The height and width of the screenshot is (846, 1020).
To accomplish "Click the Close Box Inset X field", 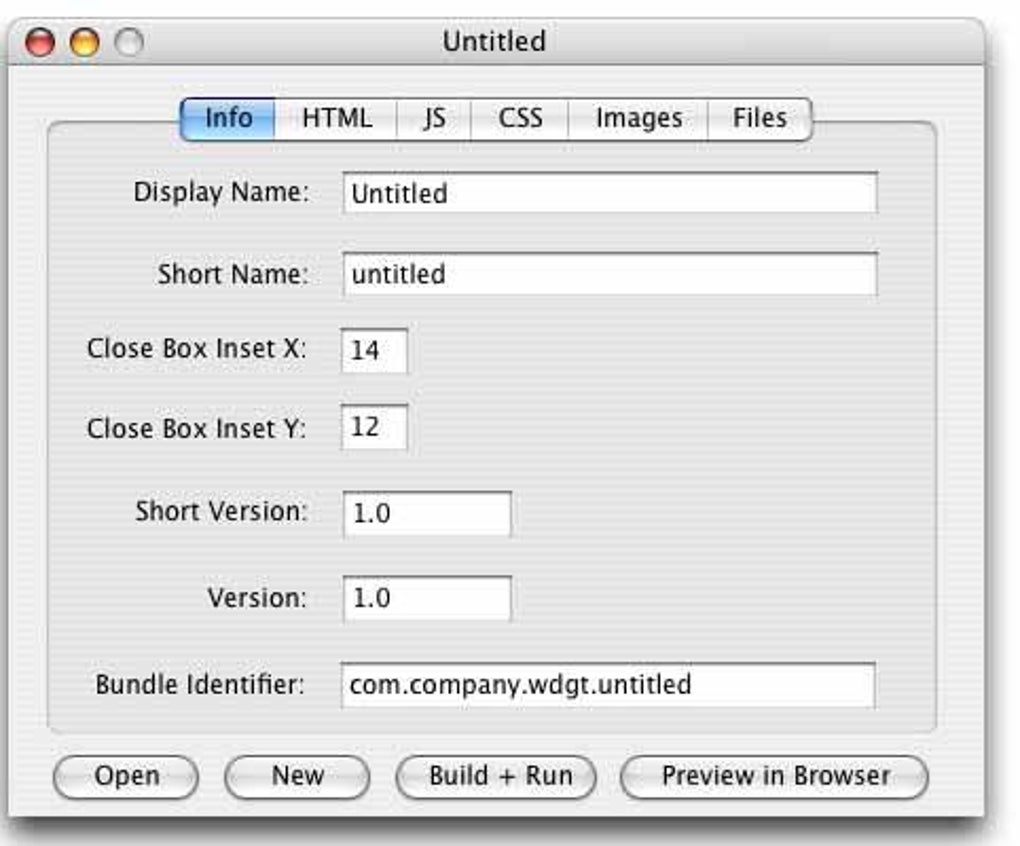I will pos(374,350).
